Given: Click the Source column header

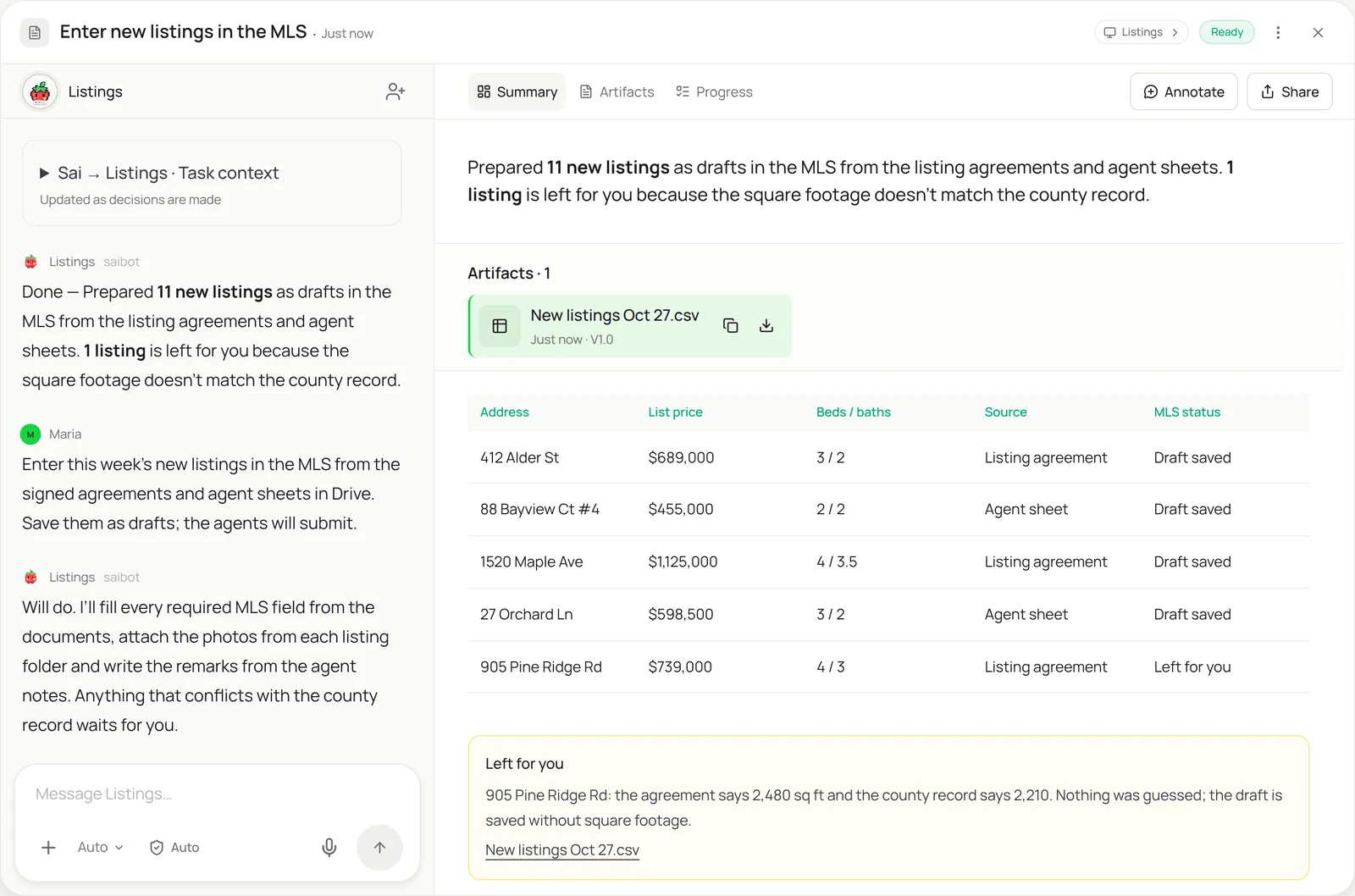Looking at the screenshot, I should click(1005, 412).
